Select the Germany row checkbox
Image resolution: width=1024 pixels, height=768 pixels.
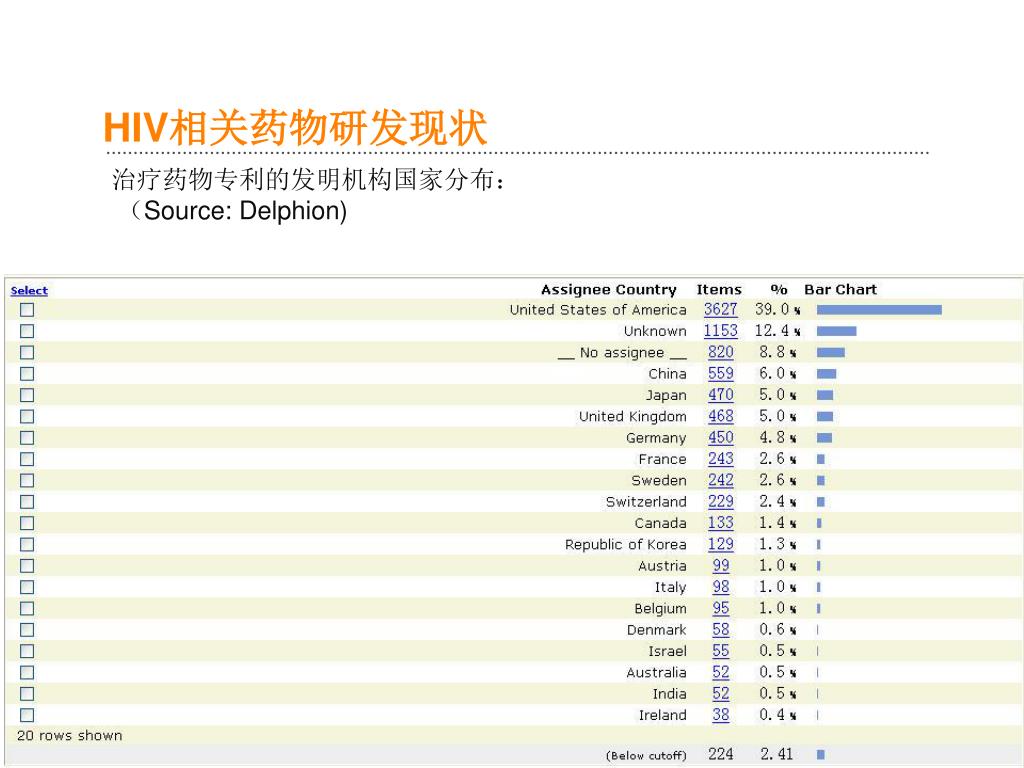(x=27, y=438)
